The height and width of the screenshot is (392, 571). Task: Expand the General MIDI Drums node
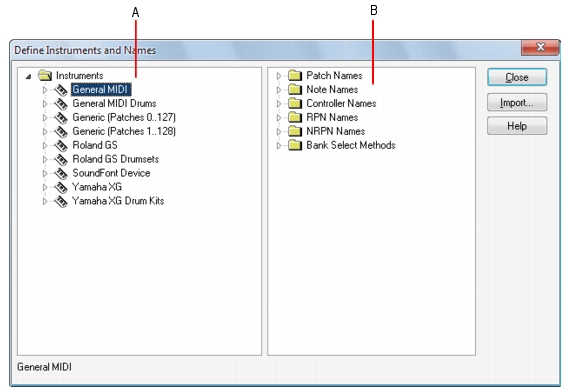click(x=45, y=103)
